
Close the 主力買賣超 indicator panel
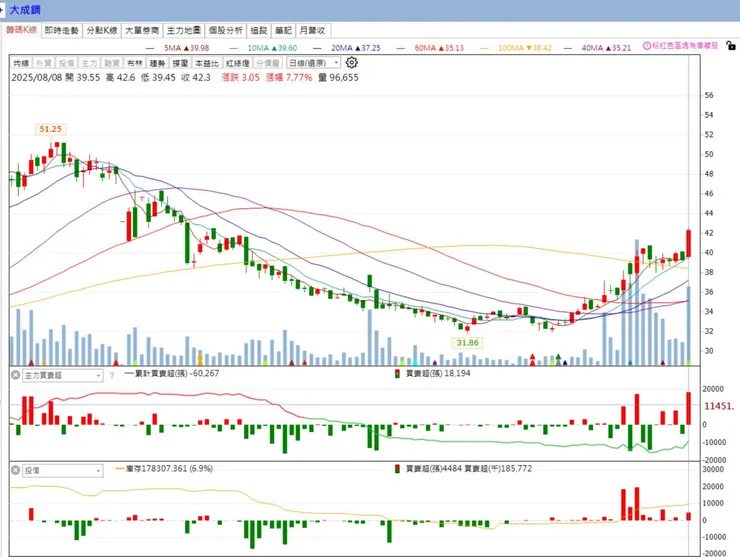[x=16, y=375]
